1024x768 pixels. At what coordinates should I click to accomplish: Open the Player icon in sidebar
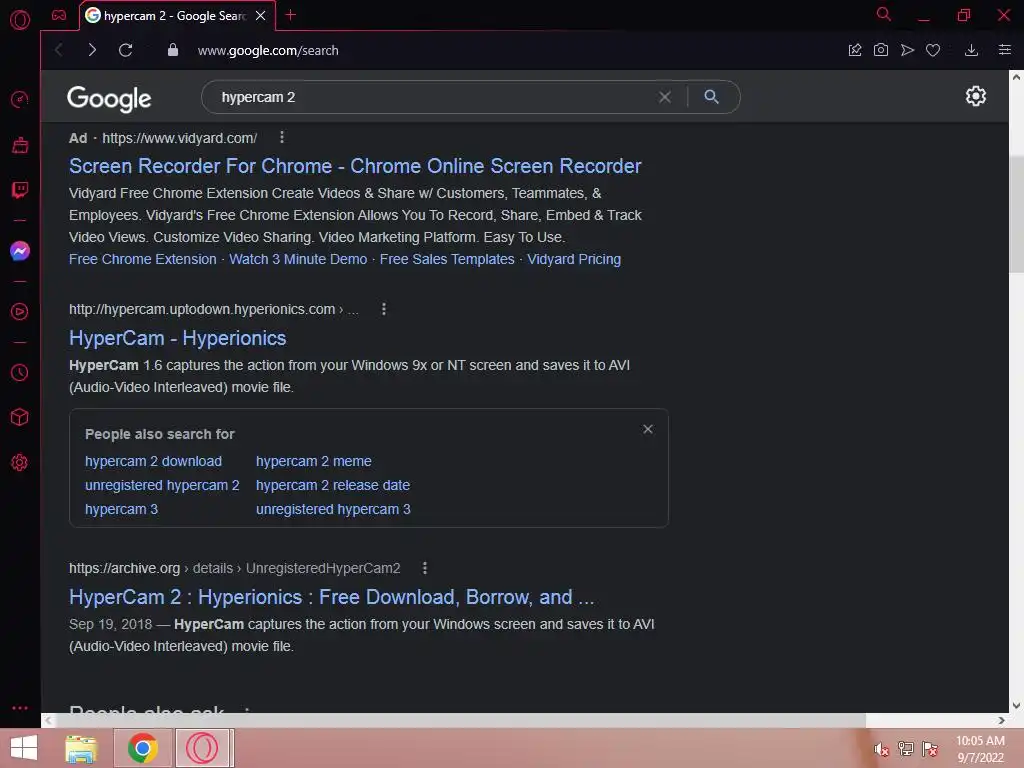click(x=20, y=312)
